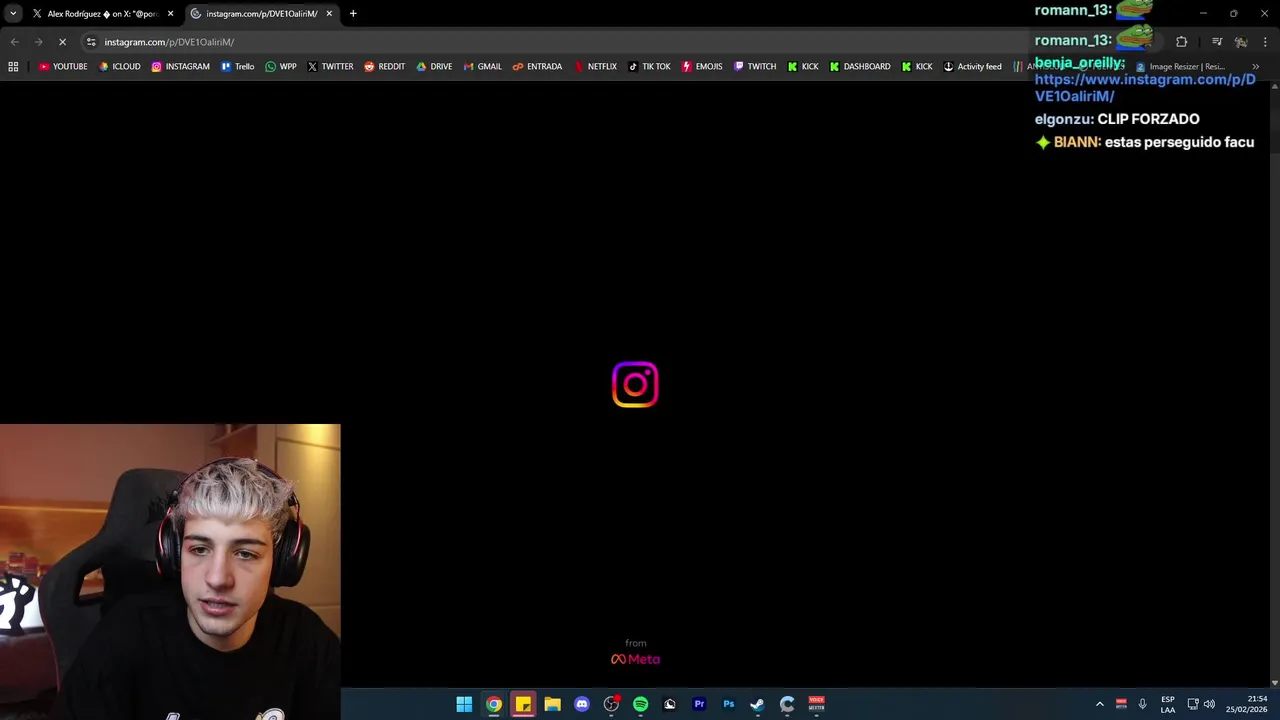View site information for instagram.com
Image resolution: width=1280 pixels, height=720 pixels.
[x=91, y=42]
